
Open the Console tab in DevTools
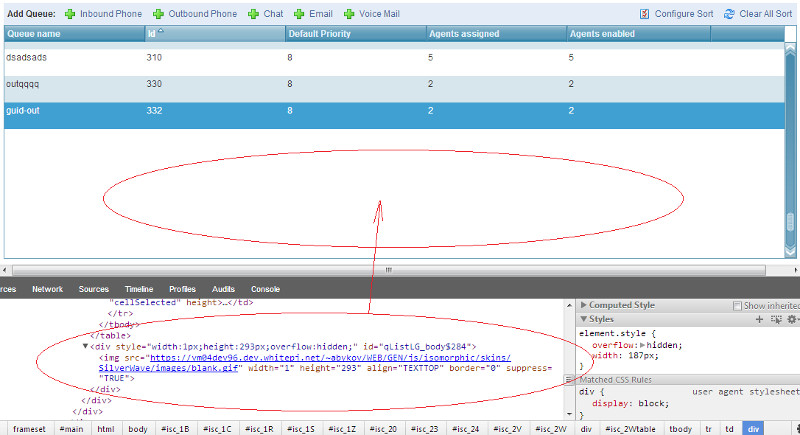pos(265,289)
